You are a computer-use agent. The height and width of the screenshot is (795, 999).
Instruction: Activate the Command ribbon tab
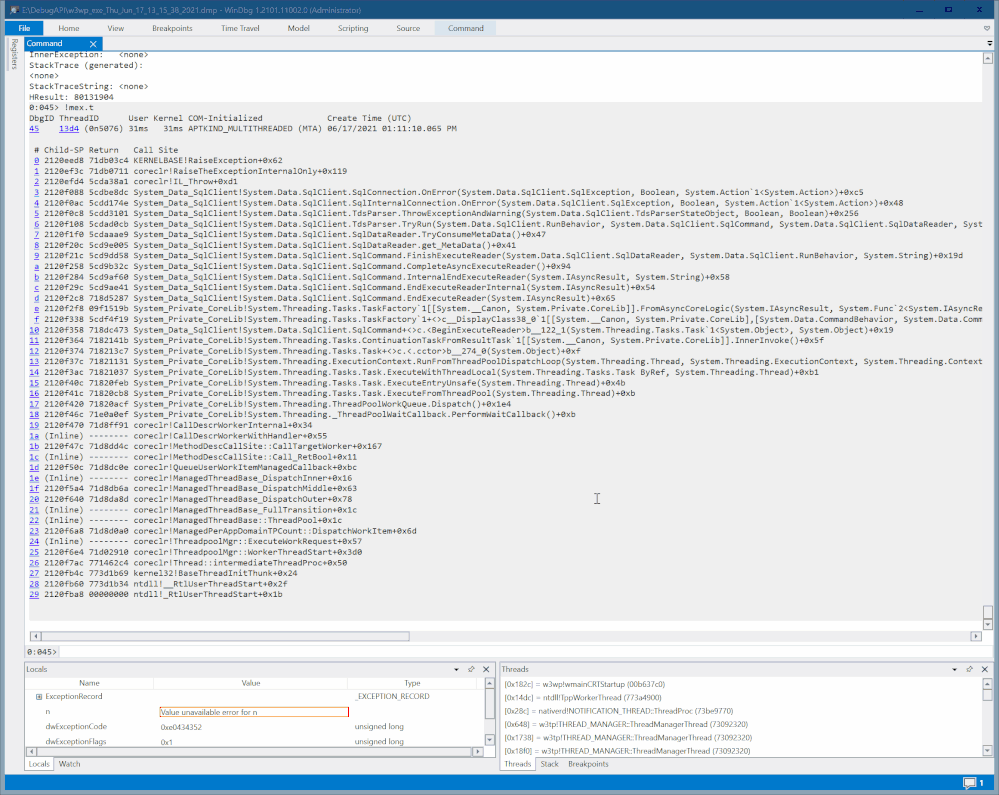pyautogui.click(x=466, y=28)
